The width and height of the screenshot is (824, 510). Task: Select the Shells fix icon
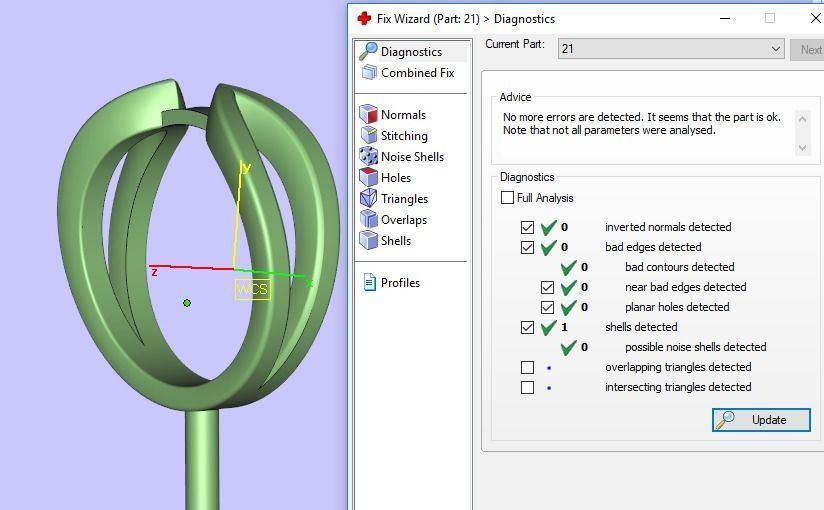368,240
